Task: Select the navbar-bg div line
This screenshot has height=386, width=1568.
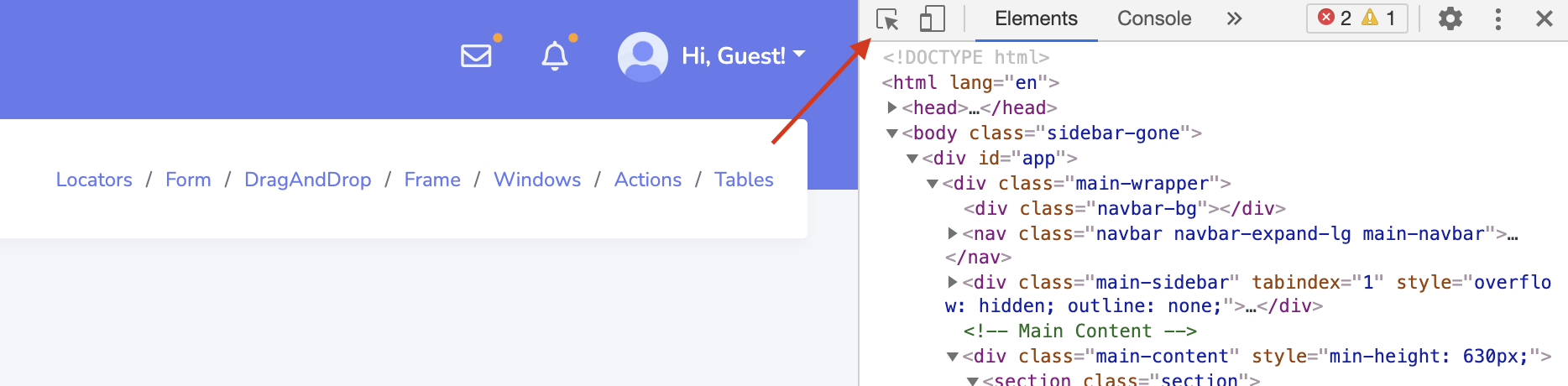Action: (x=1125, y=208)
